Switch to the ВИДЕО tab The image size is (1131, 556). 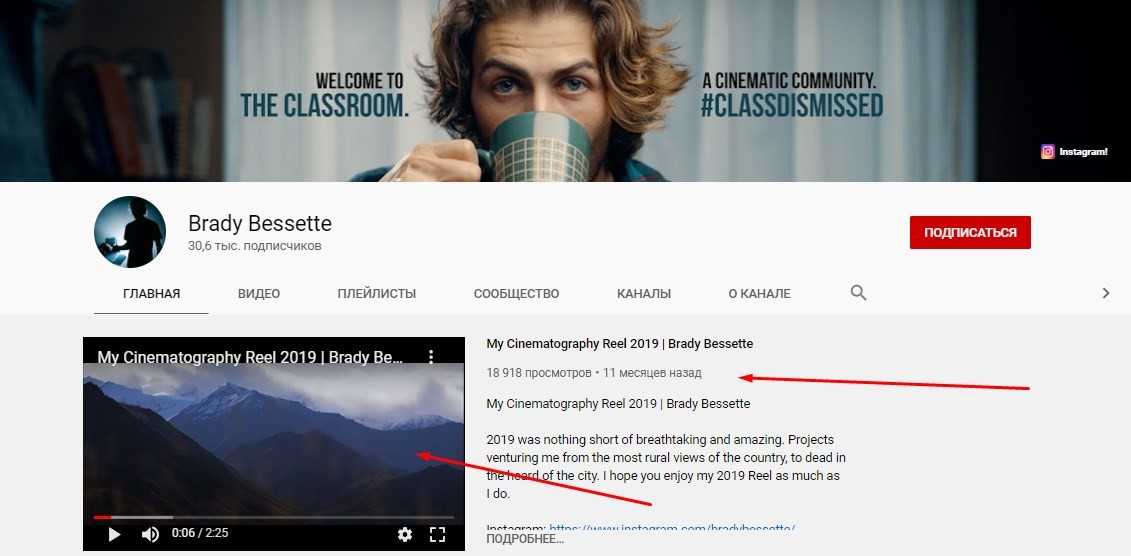(x=259, y=294)
